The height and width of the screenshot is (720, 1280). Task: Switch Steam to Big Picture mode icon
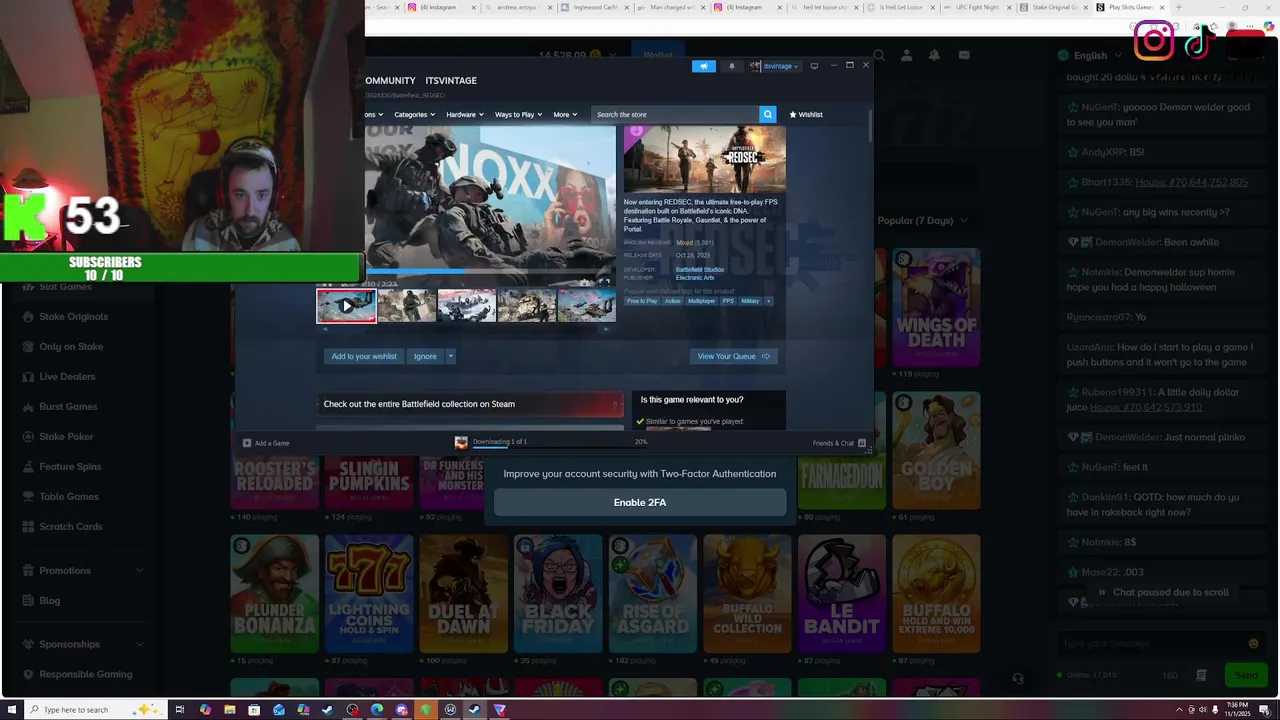(814, 66)
